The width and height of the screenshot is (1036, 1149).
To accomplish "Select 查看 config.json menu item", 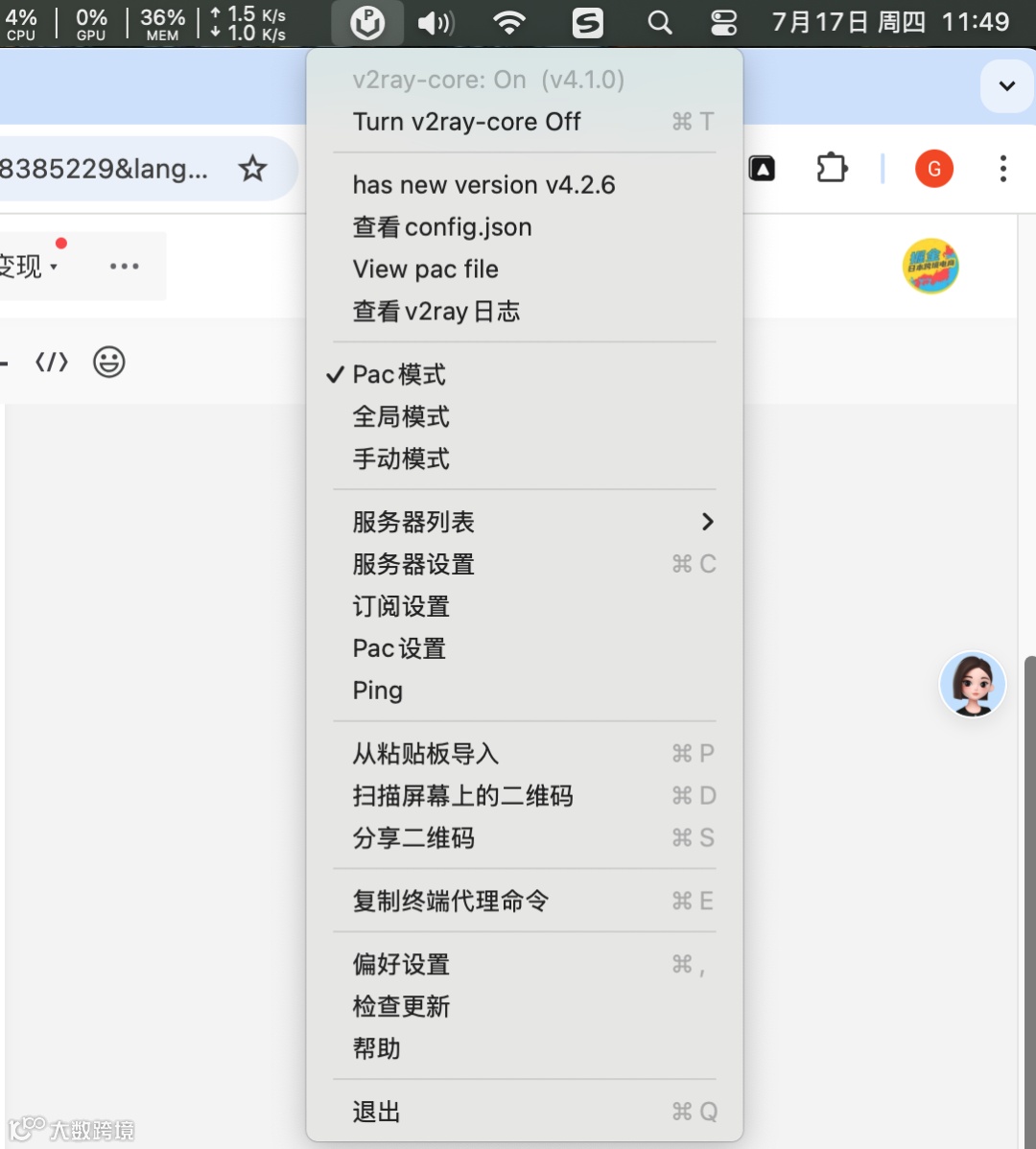I will click(441, 227).
